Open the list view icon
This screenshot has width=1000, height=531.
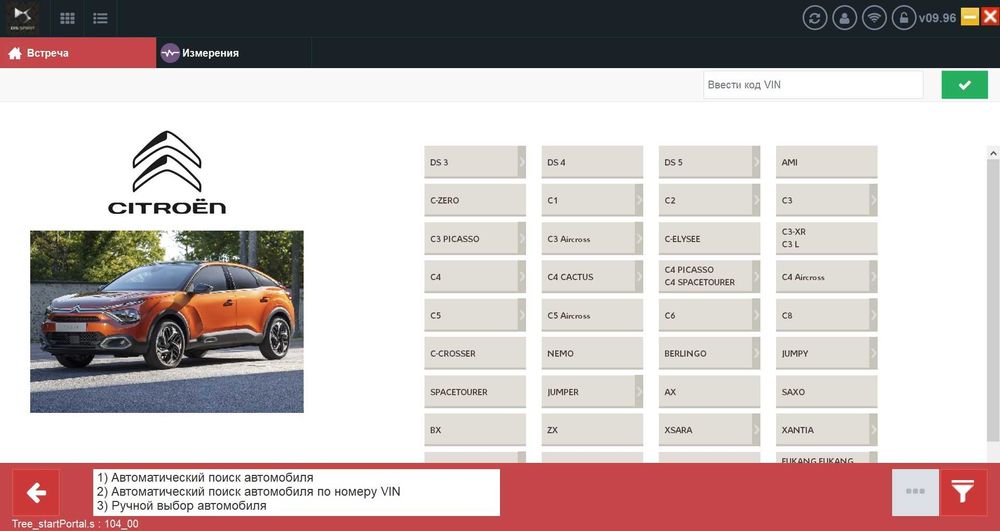100,18
